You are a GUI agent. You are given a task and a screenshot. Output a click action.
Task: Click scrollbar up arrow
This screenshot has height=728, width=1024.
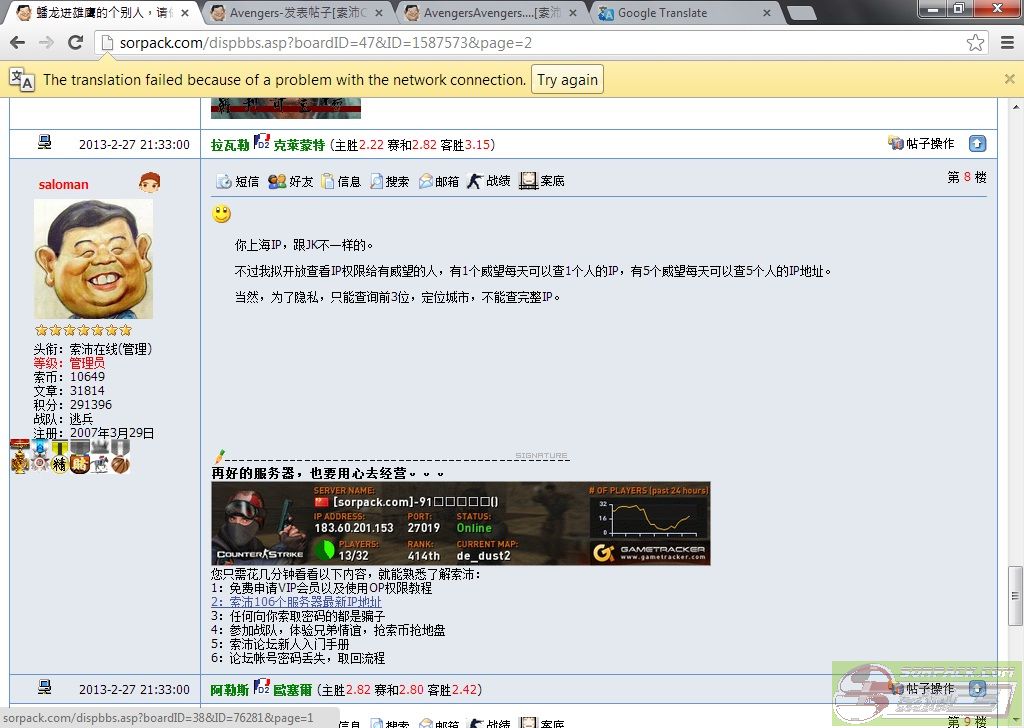[x=1016, y=106]
